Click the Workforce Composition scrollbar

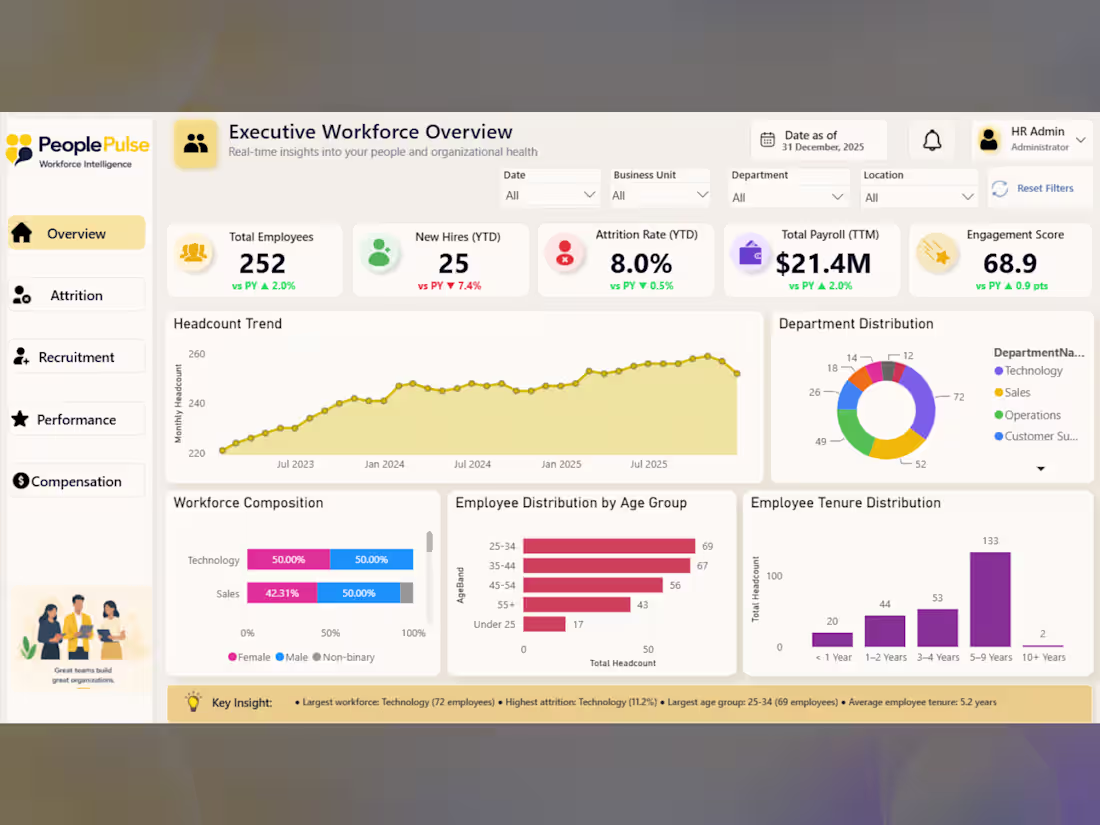point(429,541)
